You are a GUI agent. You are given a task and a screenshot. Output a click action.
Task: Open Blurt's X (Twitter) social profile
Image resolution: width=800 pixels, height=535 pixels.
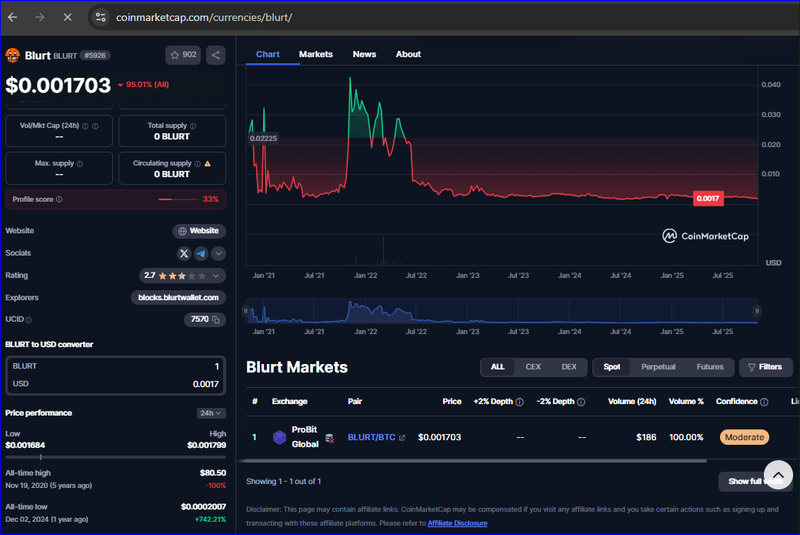point(184,254)
